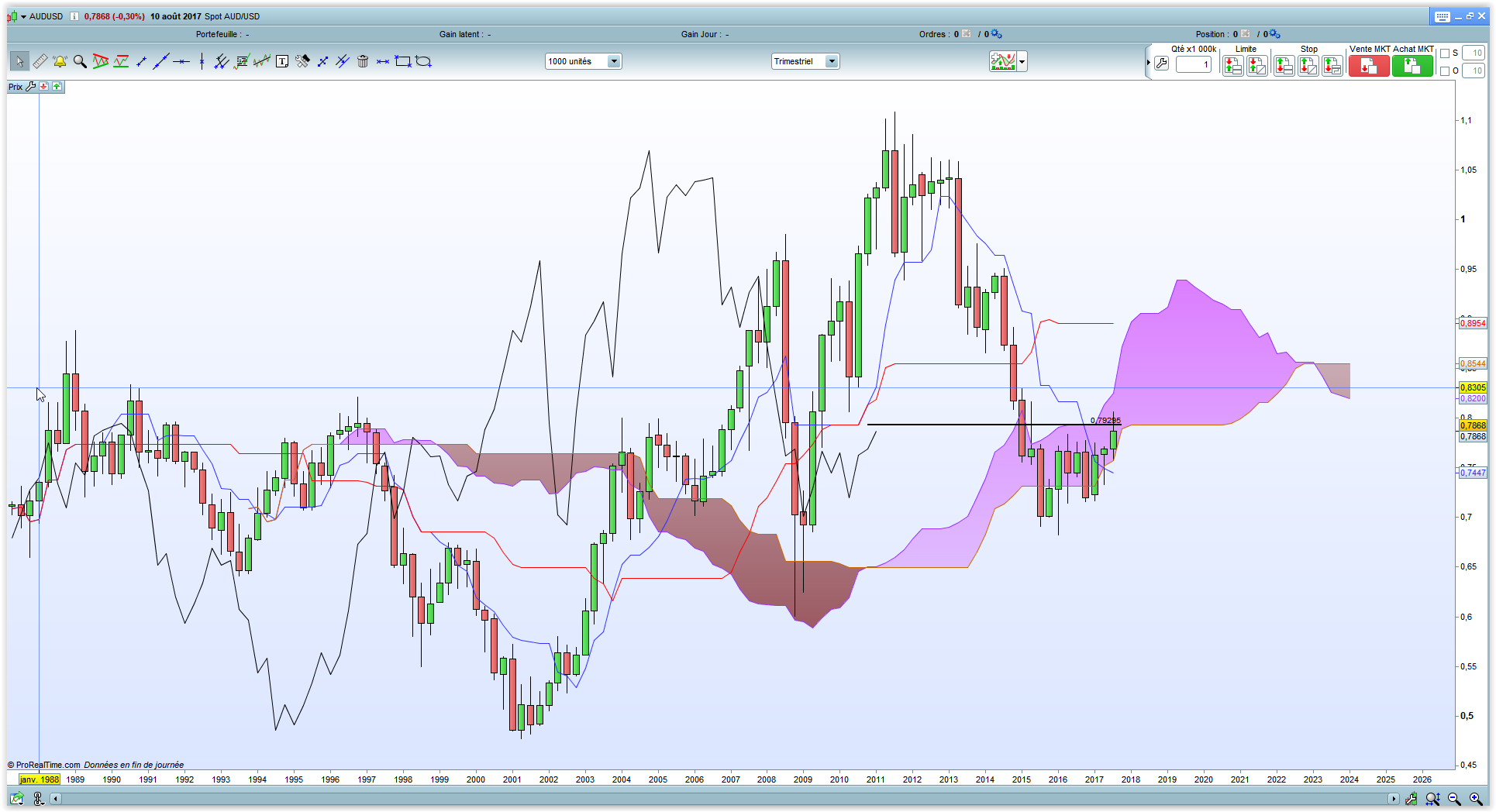Click the first Stop order button
The width and height of the screenshot is (1496, 812).
[1284, 66]
